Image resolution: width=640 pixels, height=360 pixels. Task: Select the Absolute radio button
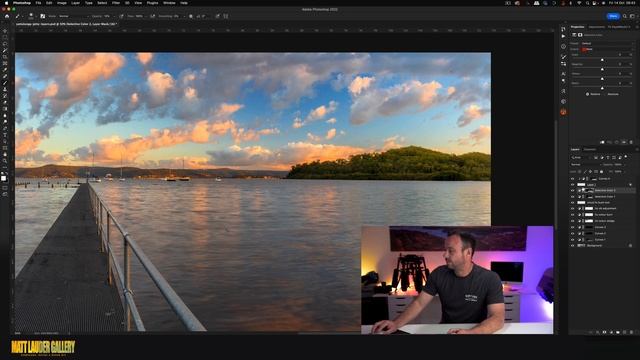click(605, 94)
